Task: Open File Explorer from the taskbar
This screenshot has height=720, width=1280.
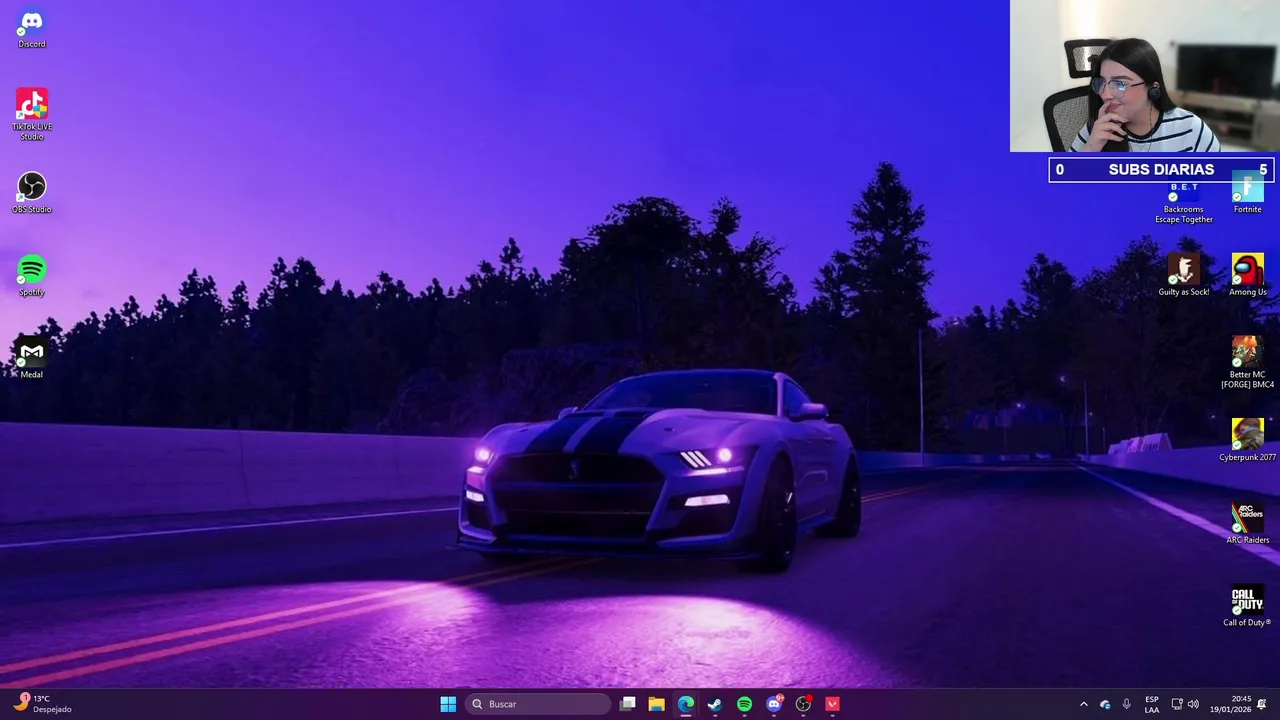Action: pos(656,704)
